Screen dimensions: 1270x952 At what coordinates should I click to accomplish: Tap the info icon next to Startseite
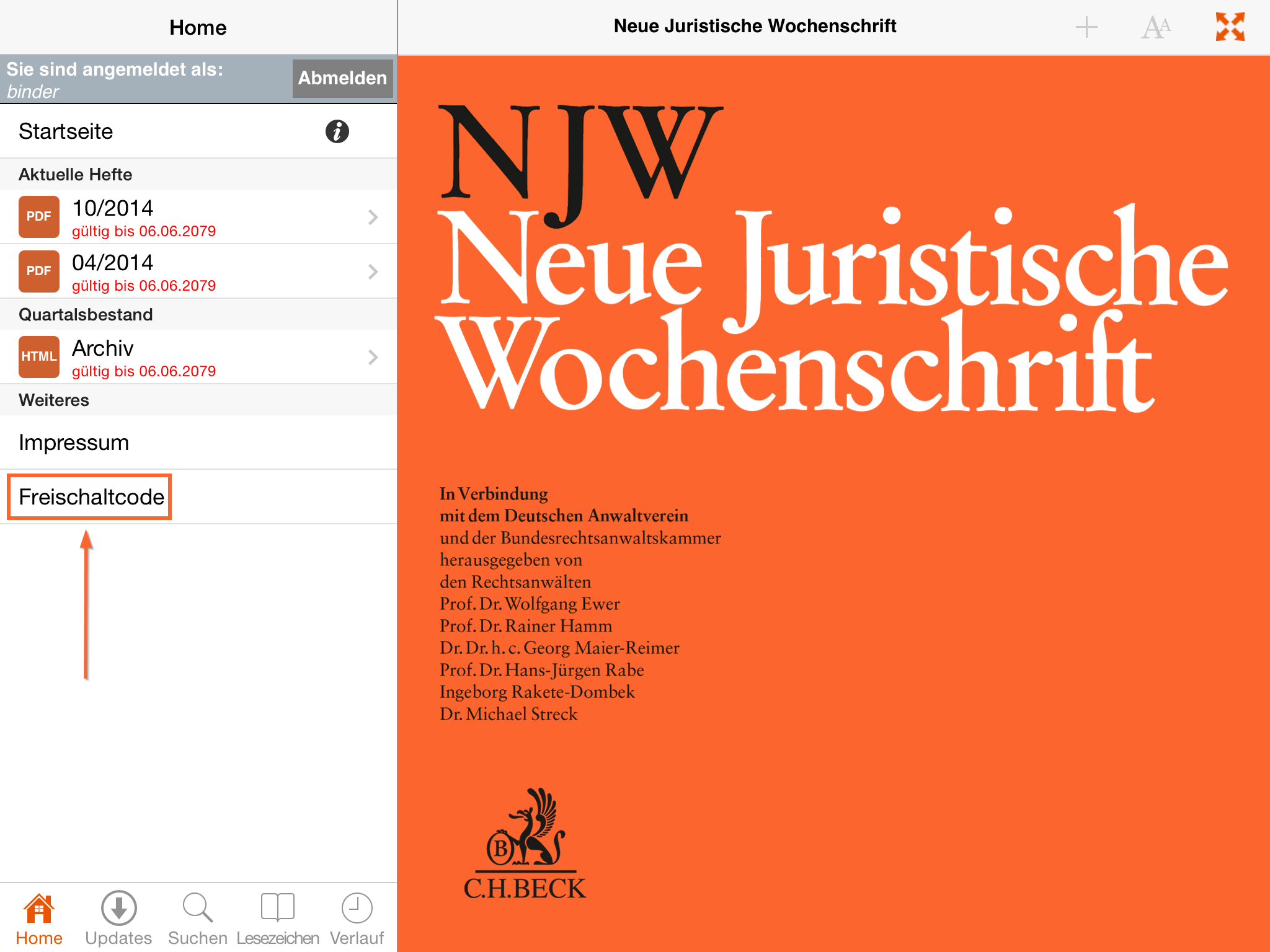(x=337, y=131)
